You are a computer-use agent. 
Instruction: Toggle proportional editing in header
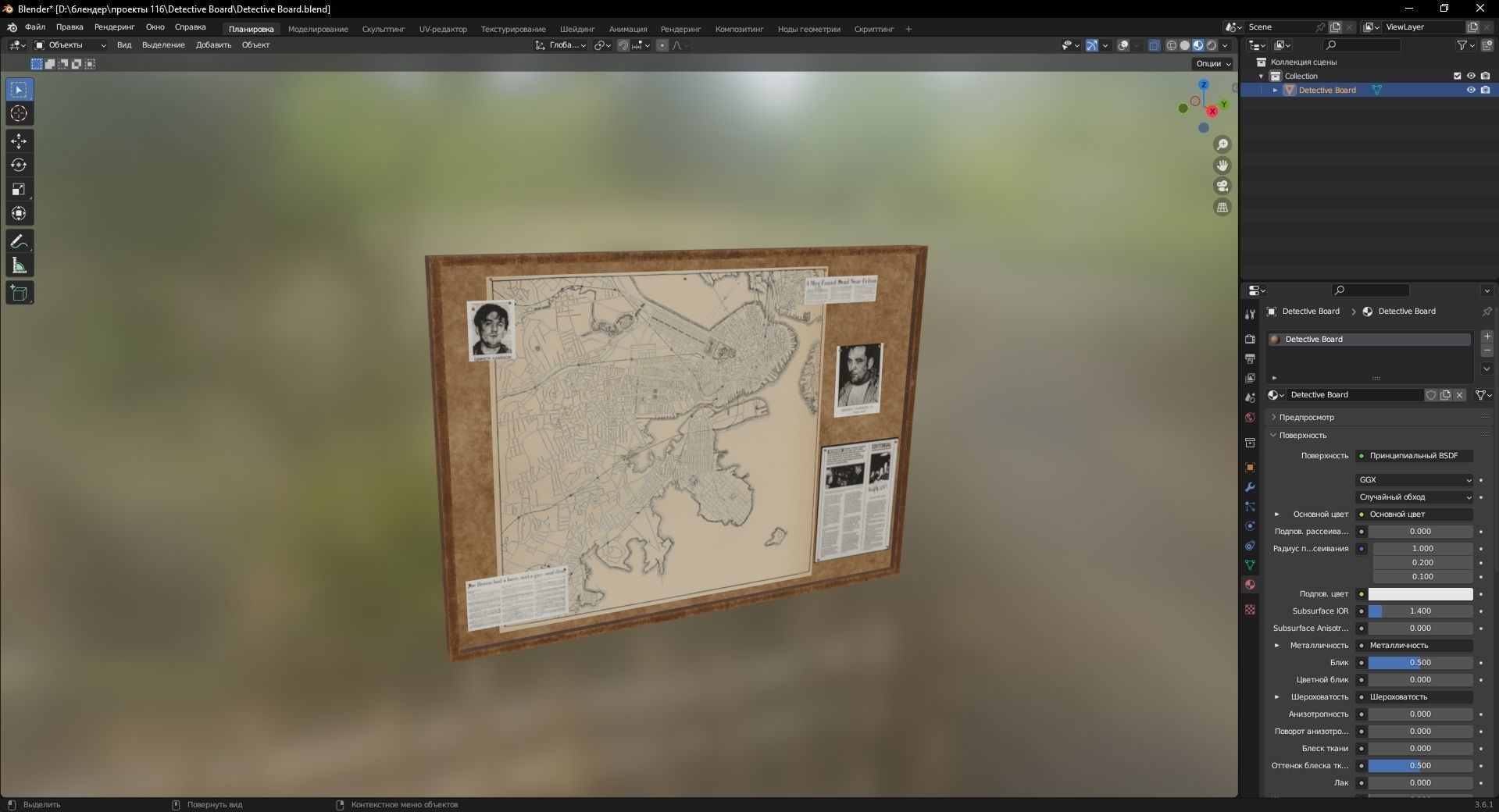click(662, 45)
